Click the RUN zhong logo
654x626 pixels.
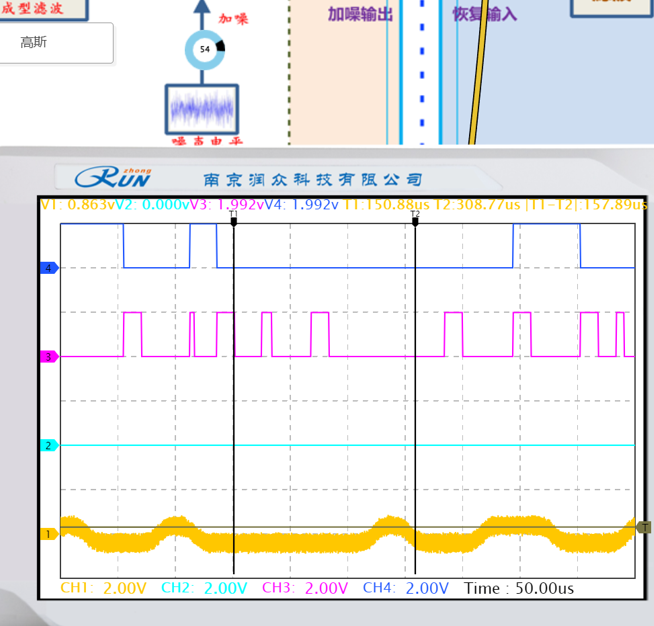tap(115, 178)
